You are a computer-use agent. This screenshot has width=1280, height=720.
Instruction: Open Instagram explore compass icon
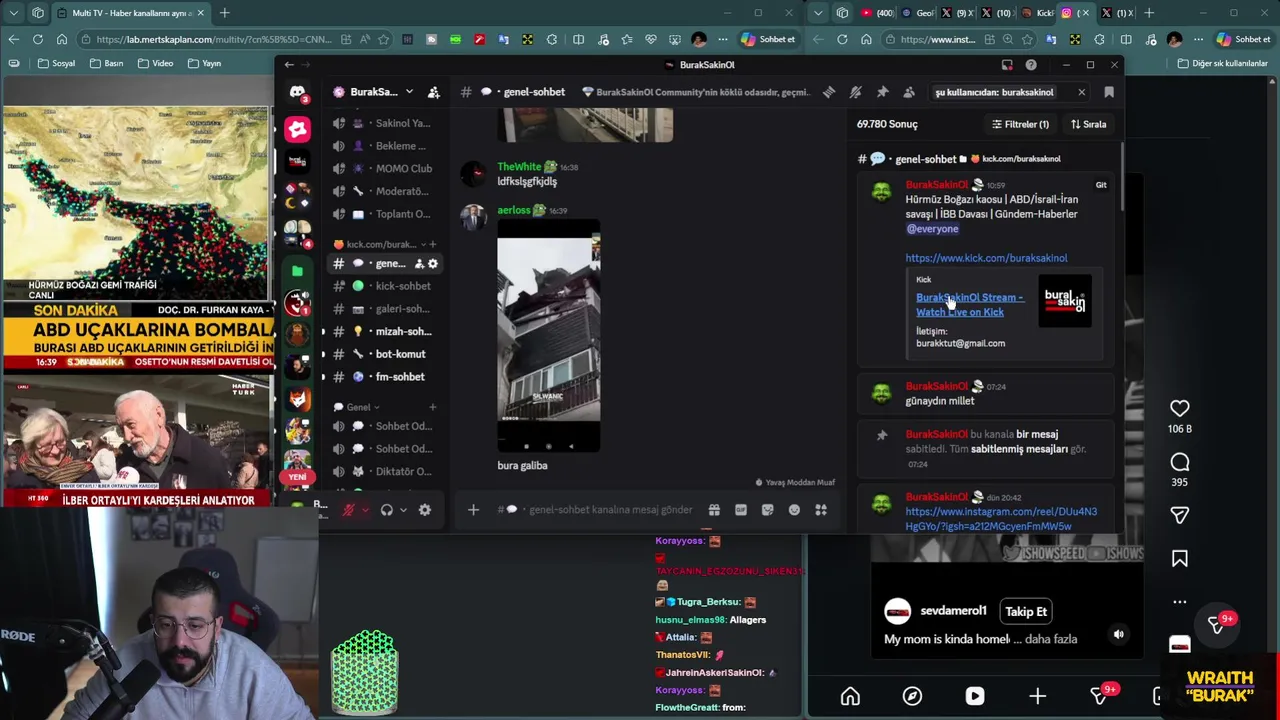912,696
